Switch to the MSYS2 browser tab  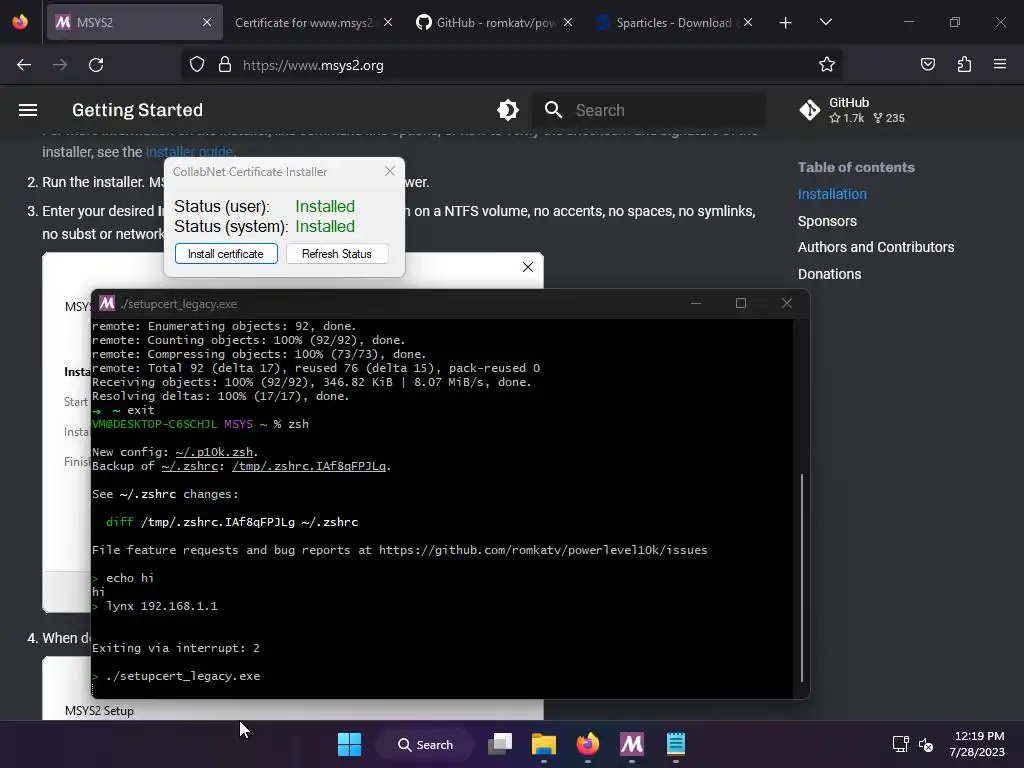[135, 22]
